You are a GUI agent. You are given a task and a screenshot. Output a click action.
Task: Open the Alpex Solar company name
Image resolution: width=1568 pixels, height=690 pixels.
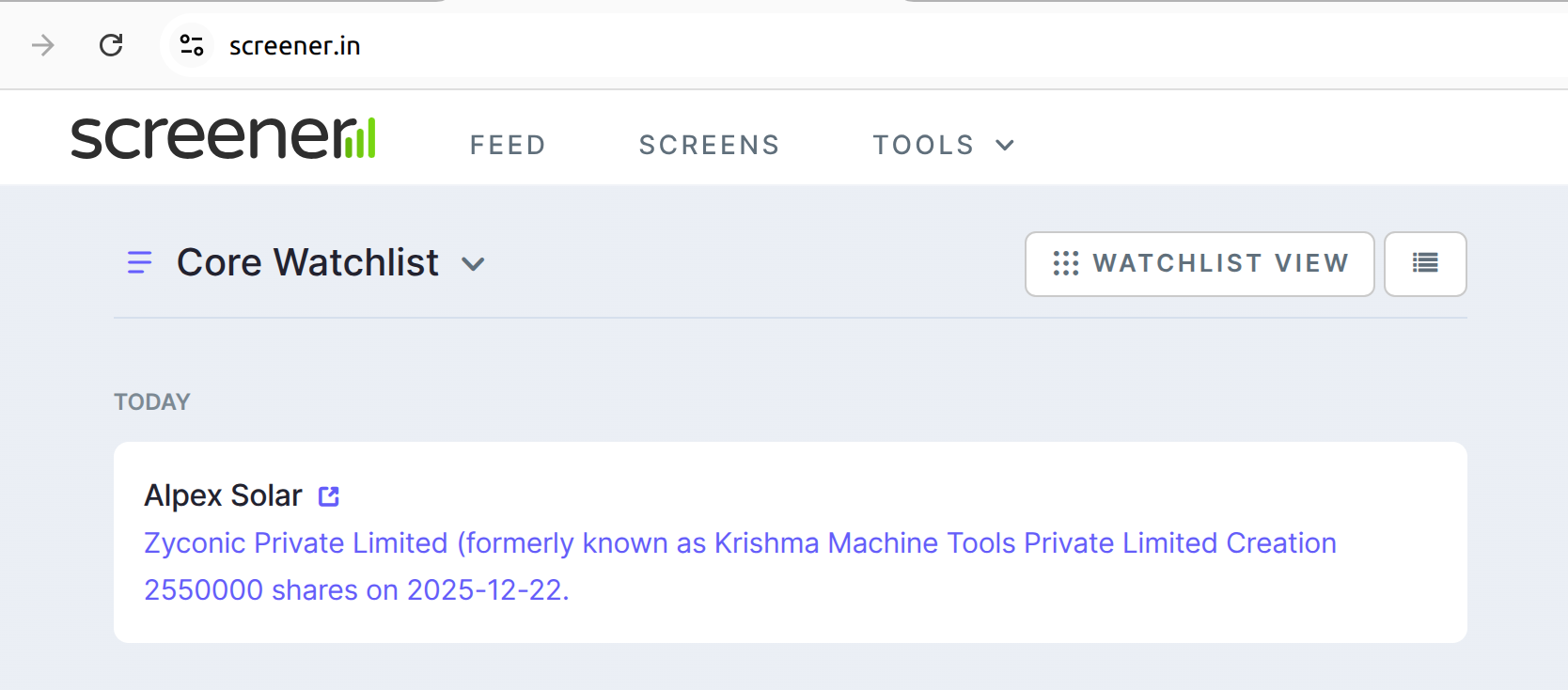(223, 495)
